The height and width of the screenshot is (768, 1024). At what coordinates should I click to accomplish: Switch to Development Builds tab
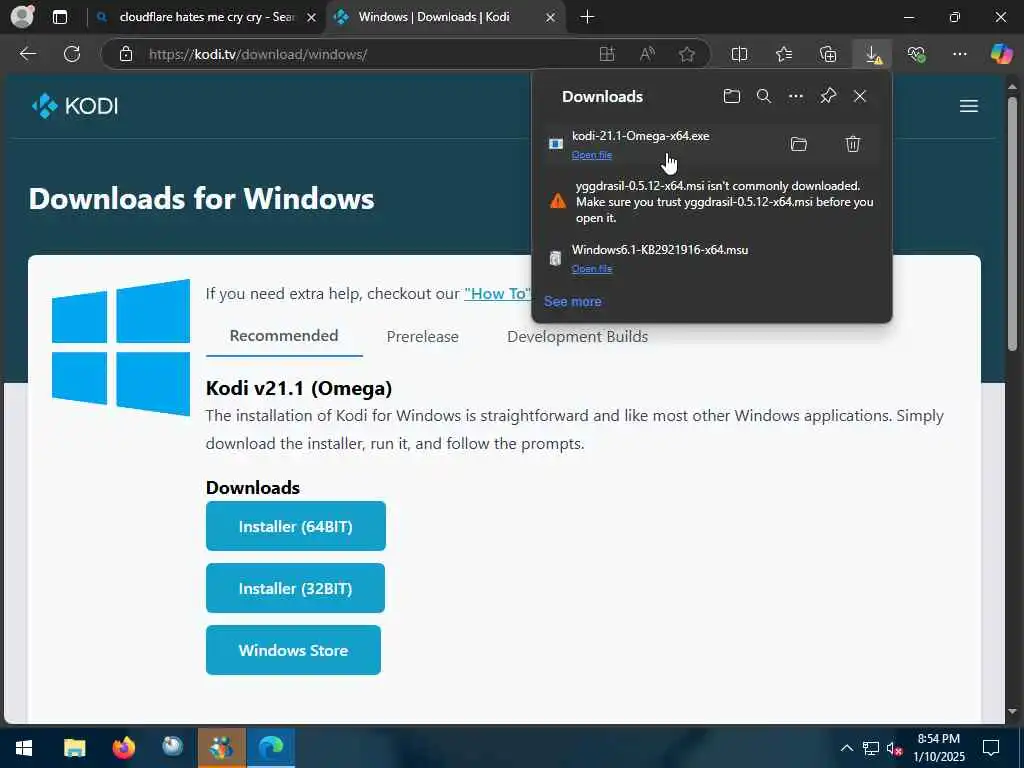click(577, 336)
